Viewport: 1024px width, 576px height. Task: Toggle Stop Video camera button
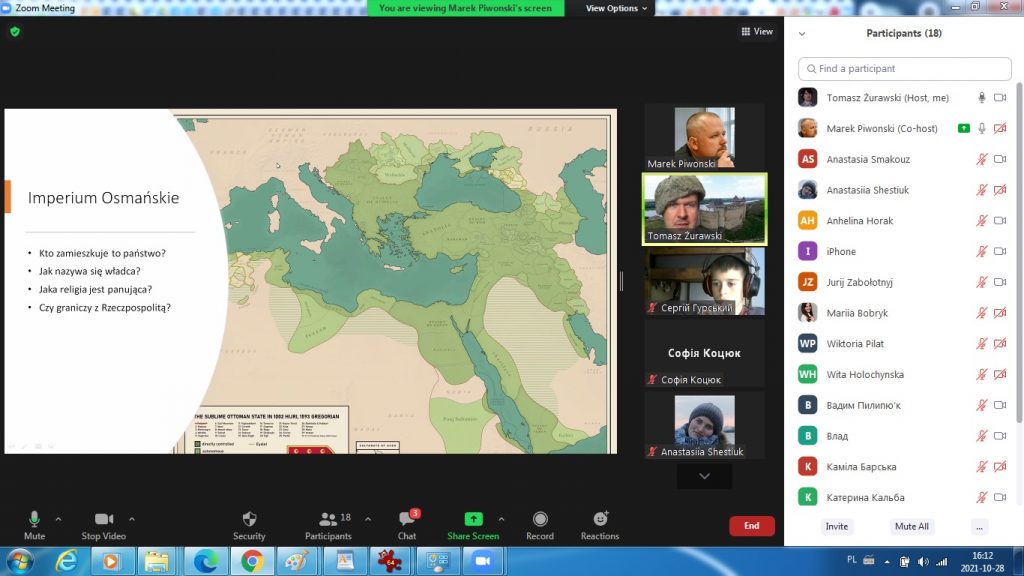point(103,520)
